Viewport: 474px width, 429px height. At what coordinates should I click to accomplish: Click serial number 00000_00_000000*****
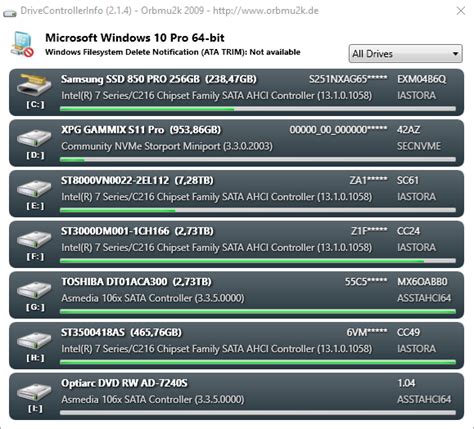click(x=338, y=130)
